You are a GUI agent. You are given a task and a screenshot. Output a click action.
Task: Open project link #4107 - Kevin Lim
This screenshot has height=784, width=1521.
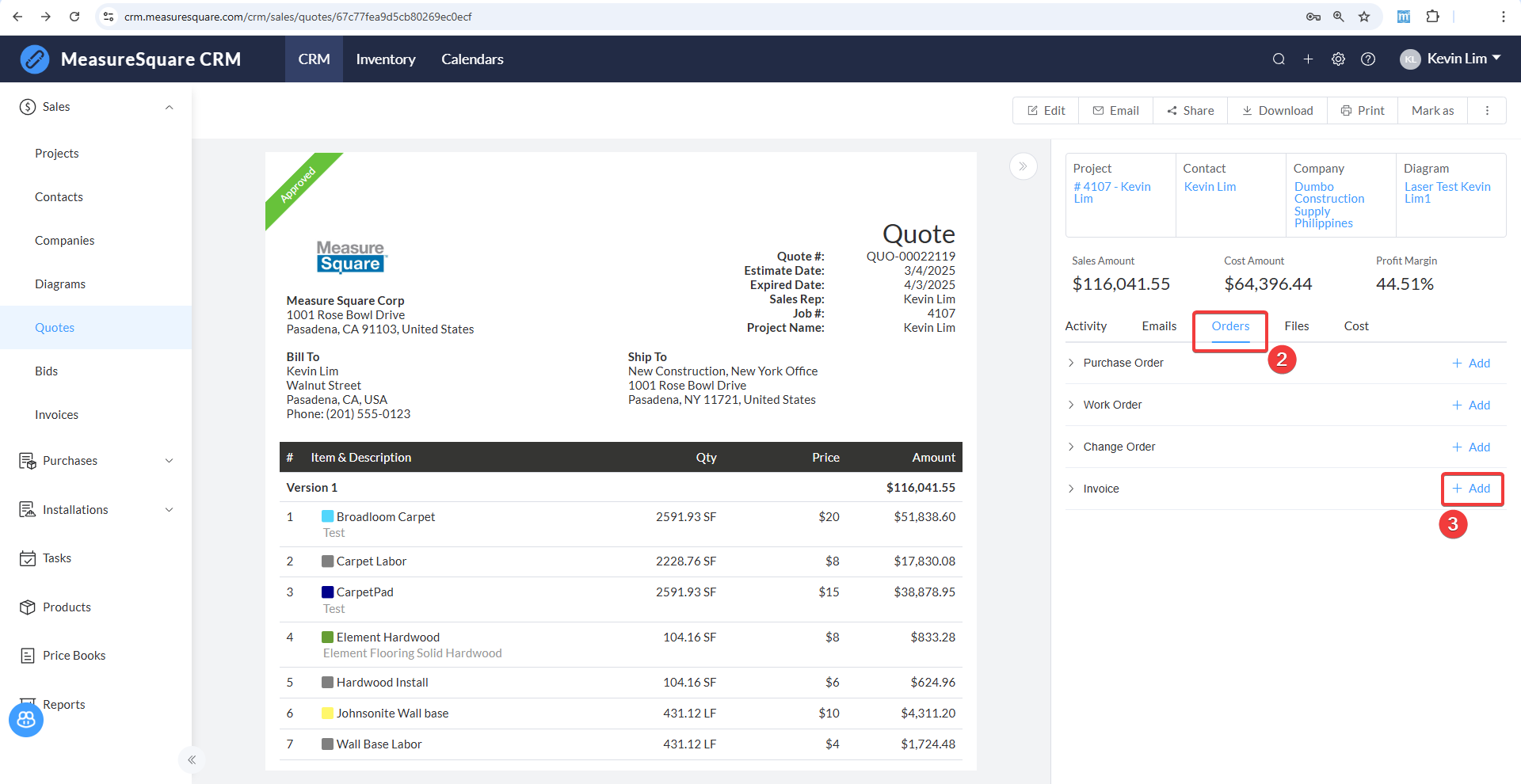coord(1112,192)
